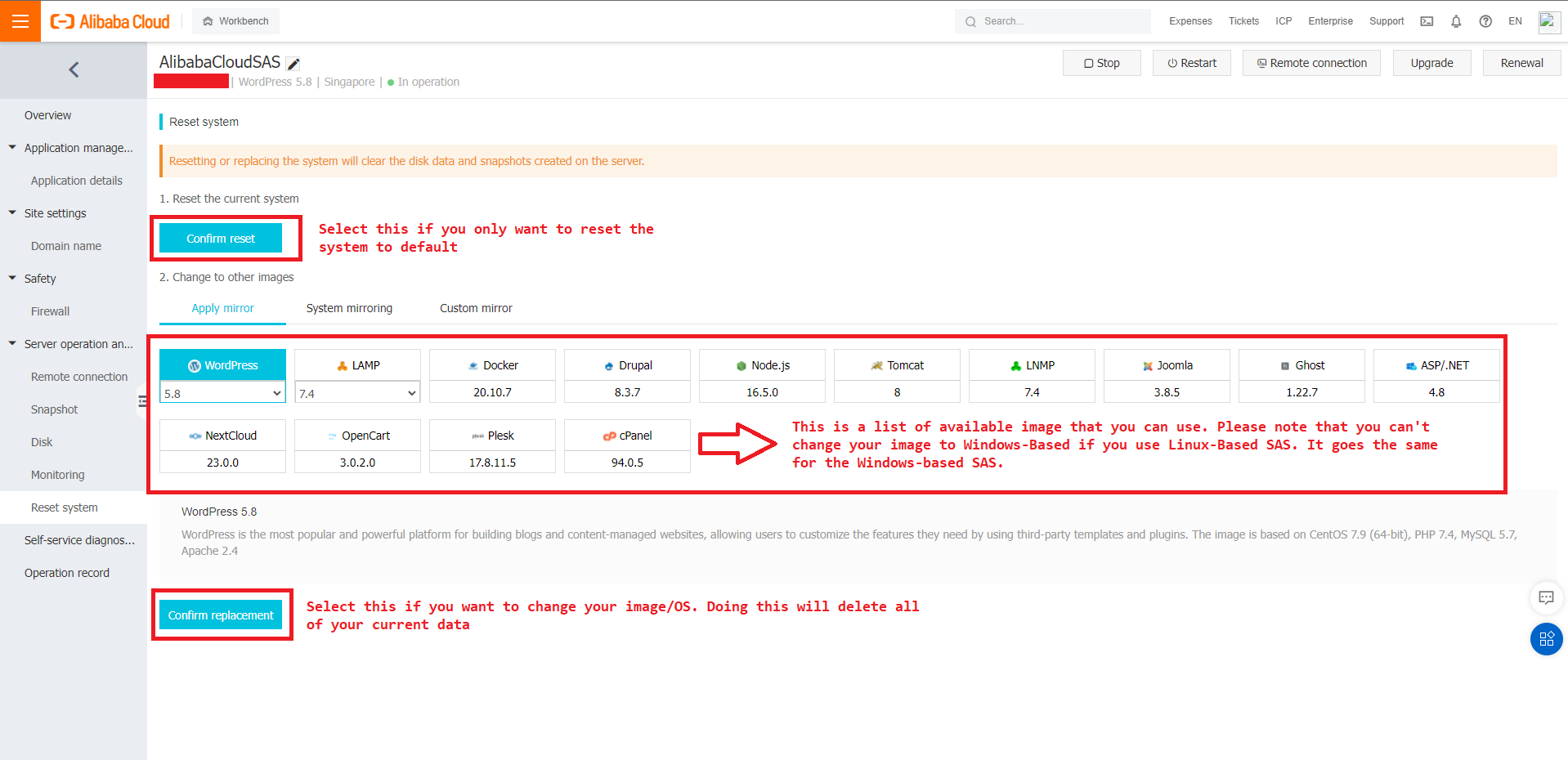Open the Tickets menu
Viewport: 1568px width, 760px height.
(1243, 21)
